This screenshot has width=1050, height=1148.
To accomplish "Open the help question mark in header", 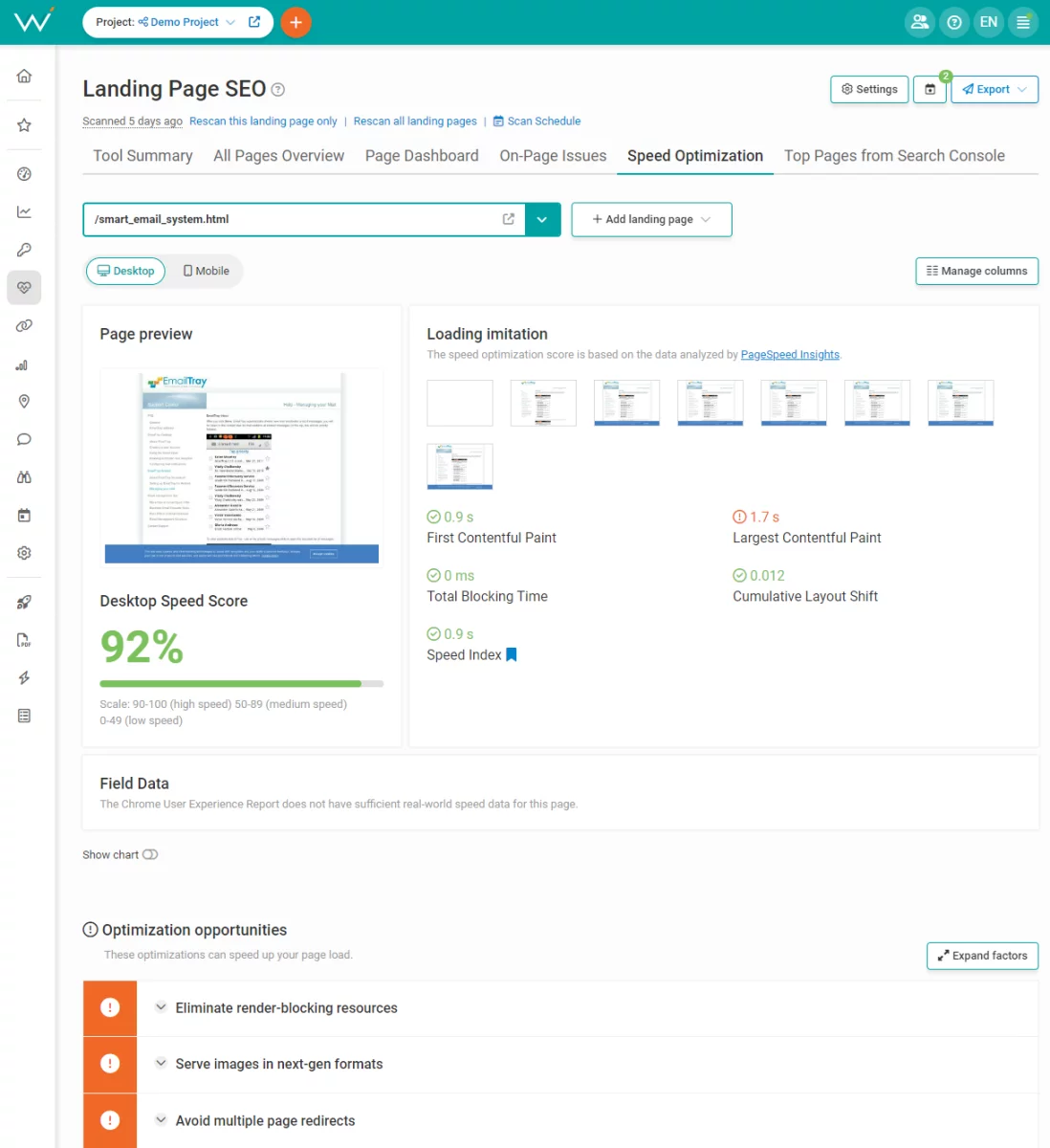I will (954, 22).
